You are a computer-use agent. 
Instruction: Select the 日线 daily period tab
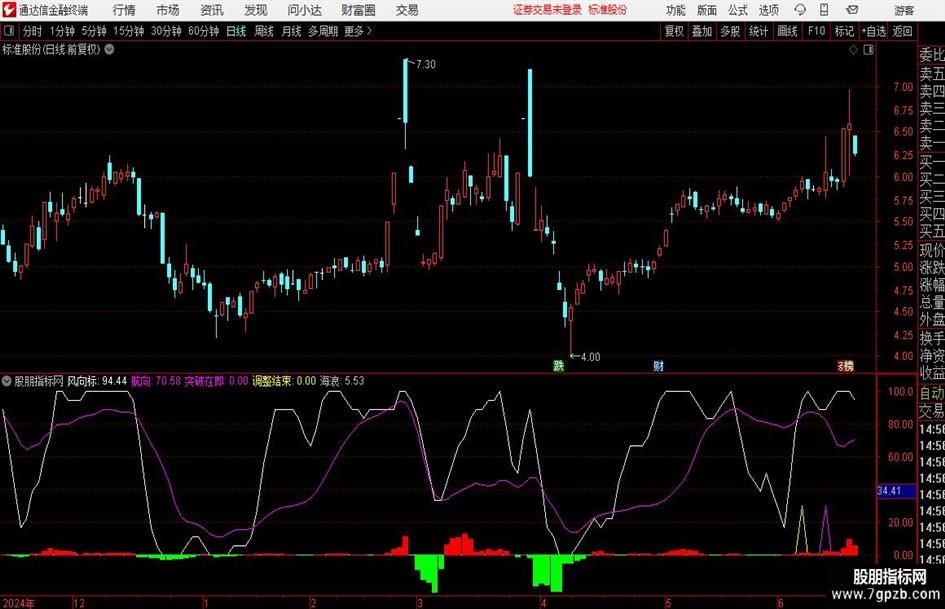tap(236, 31)
